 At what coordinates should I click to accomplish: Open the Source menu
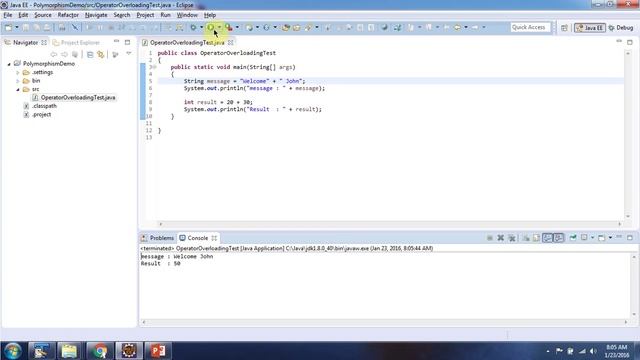pyautogui.click(x=43, y=15)
